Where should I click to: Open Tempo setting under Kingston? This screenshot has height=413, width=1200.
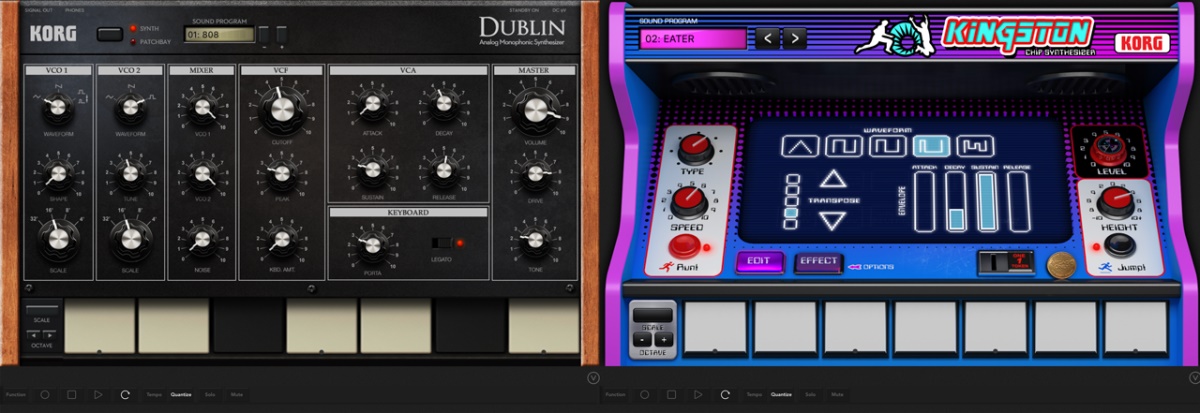[x=753, y=395]
